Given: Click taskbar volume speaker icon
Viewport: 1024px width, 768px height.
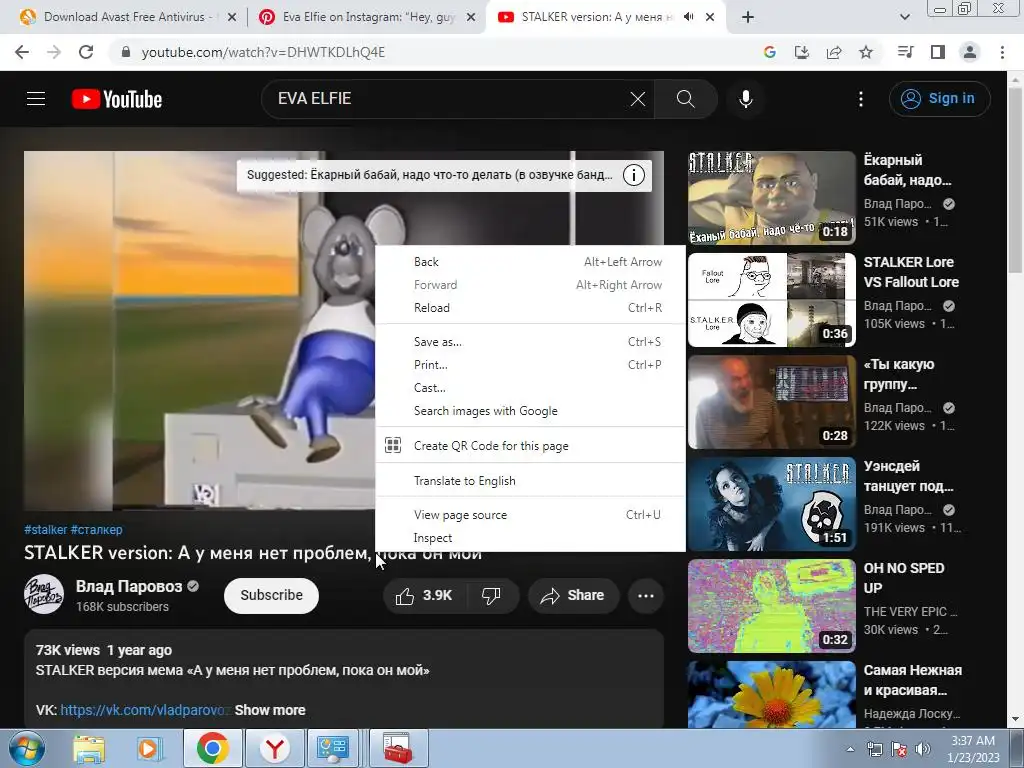Looking at the screenshot, I should (x=923, y=749).
